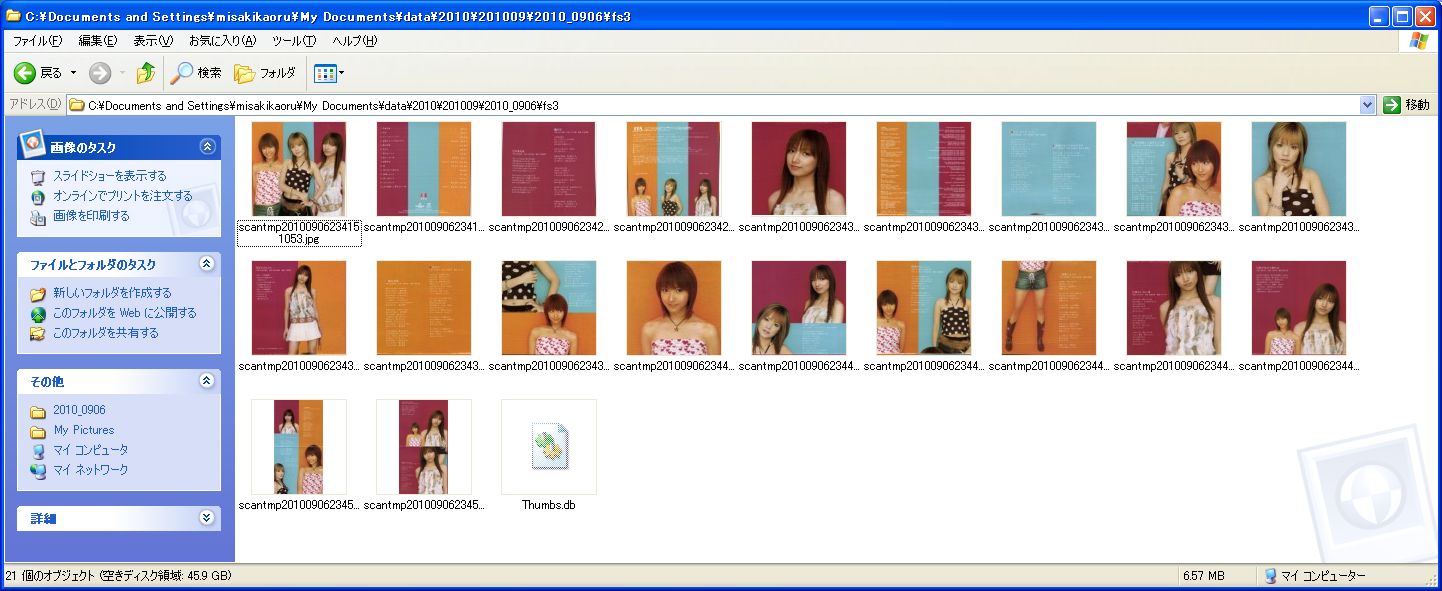Click the スライドショーを表示する slideshow icon
Image resolution: width=1442 pixels, height=591 pixels.
[x=38, y=177]
